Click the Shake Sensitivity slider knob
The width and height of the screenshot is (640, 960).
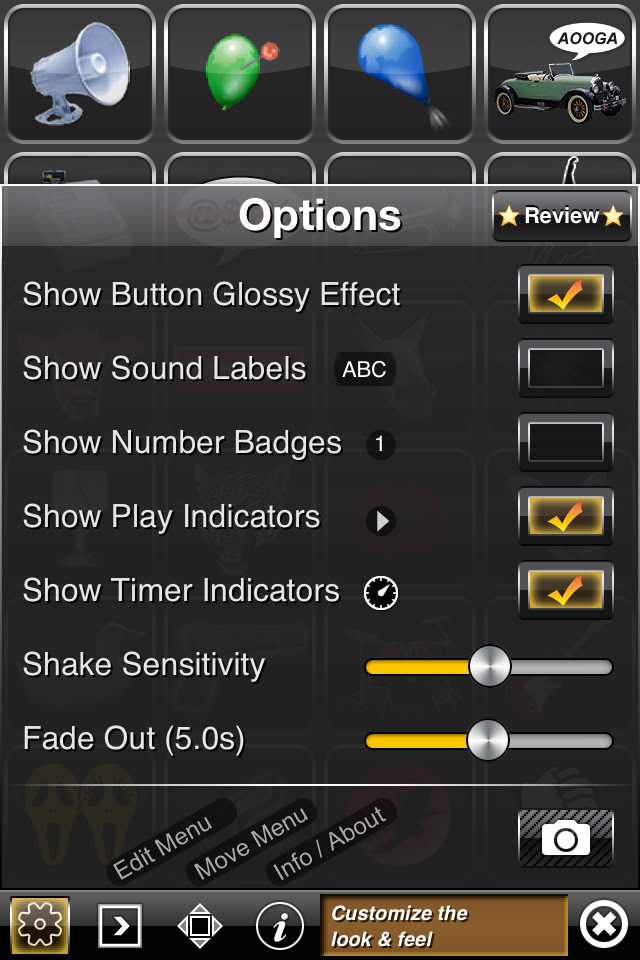coord(490,666)
